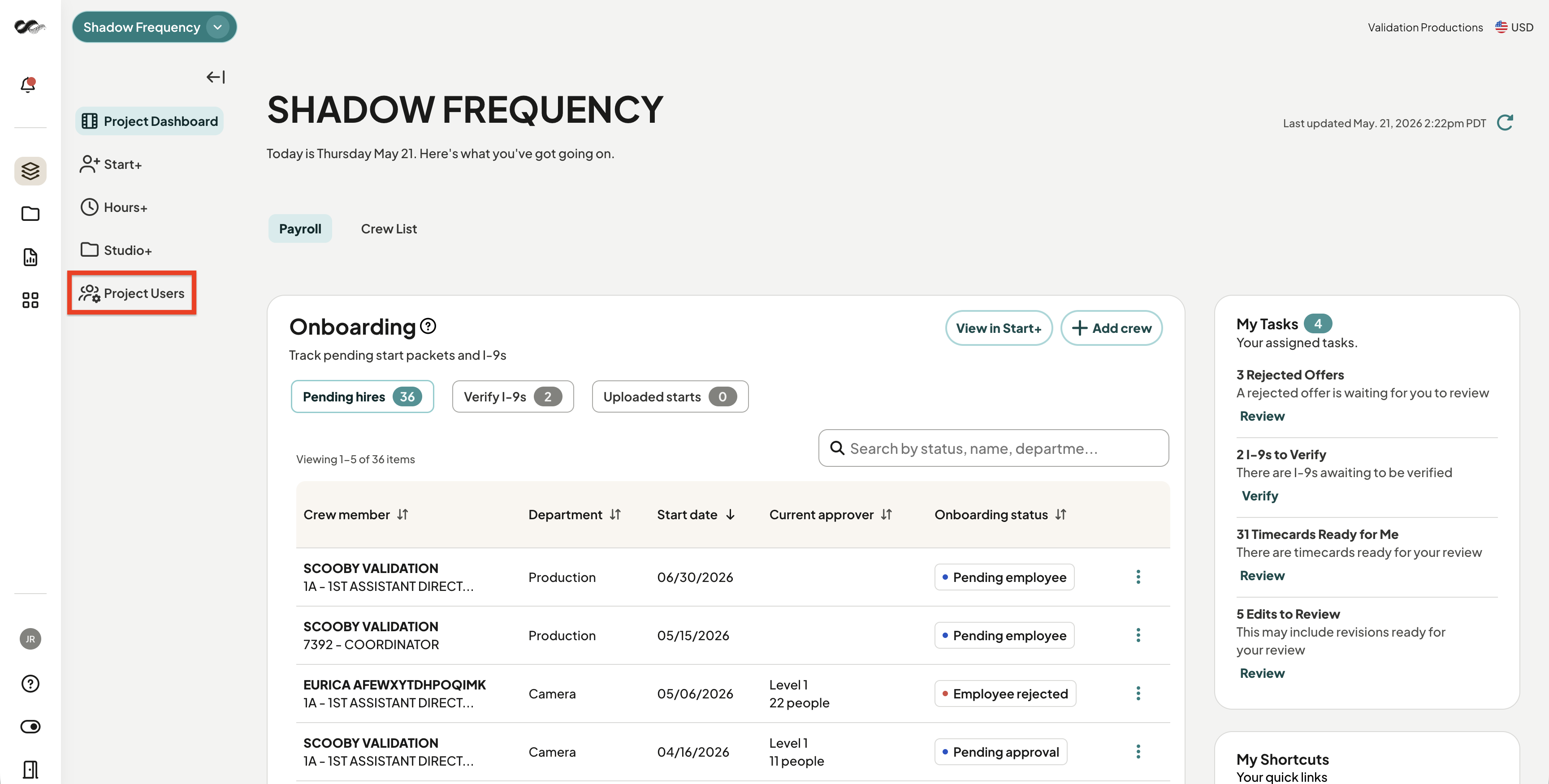Viewport: 1549px width, 784px height.
Task: Open the folder icon in left rail
Action: (30, 214)
